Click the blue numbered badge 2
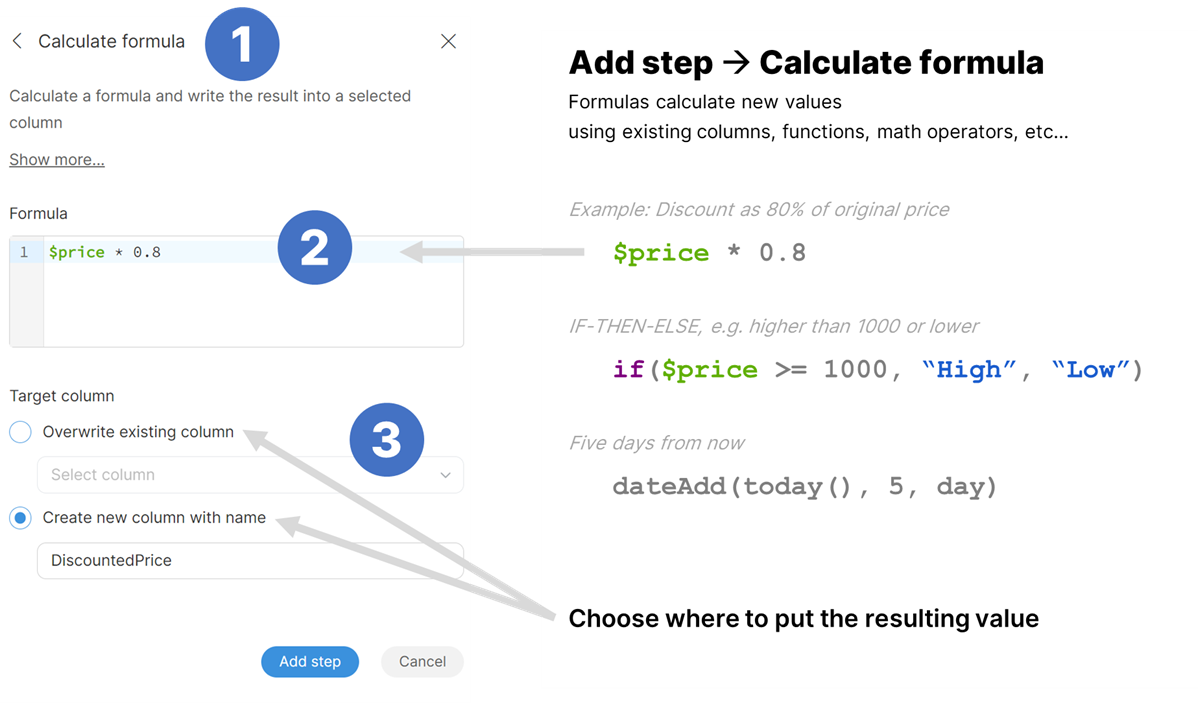The width and height of the screenshot is (1198, 703). 315,247
